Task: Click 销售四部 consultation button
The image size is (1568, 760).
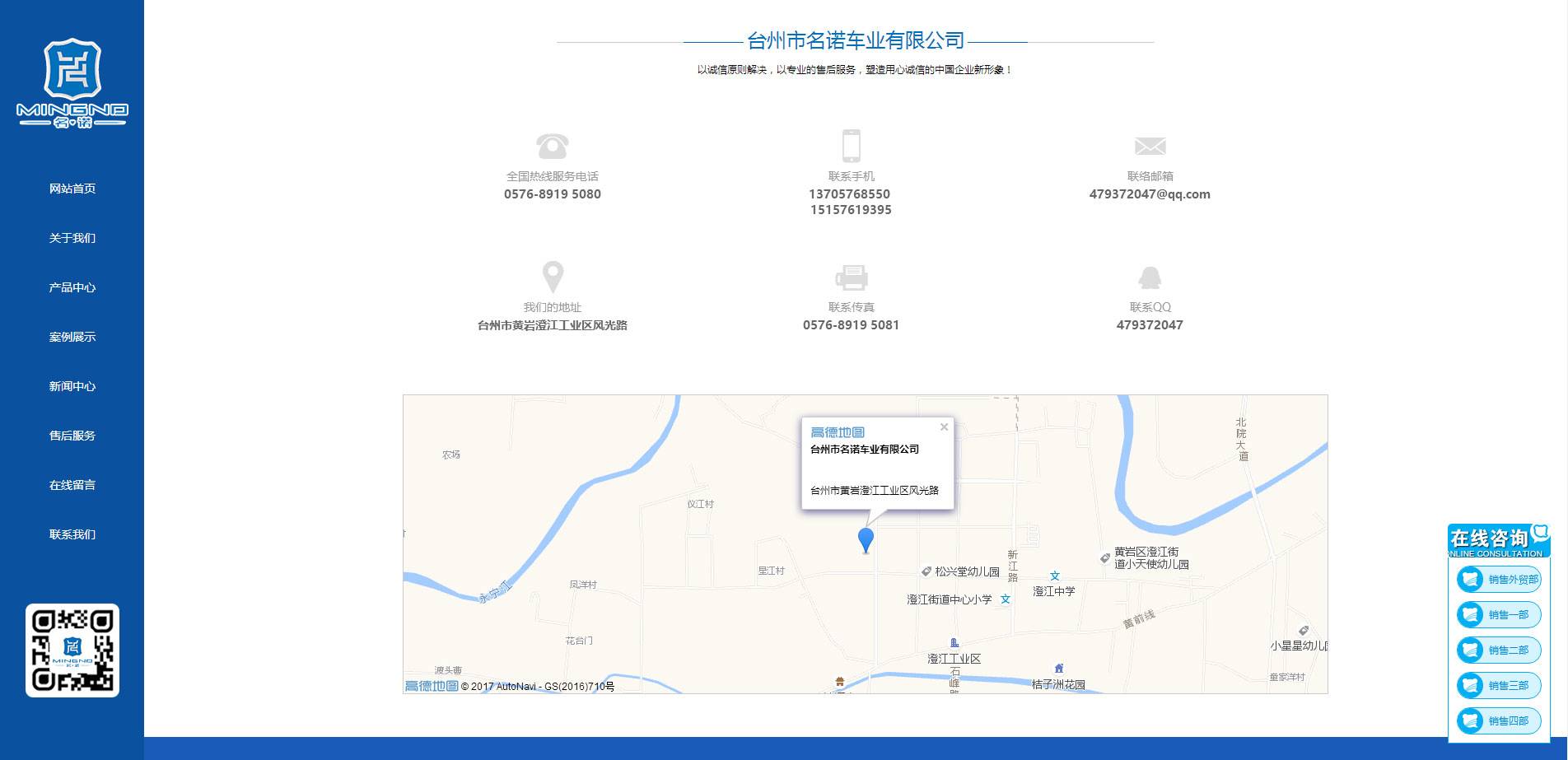Action: click(x=1499, y=721)
